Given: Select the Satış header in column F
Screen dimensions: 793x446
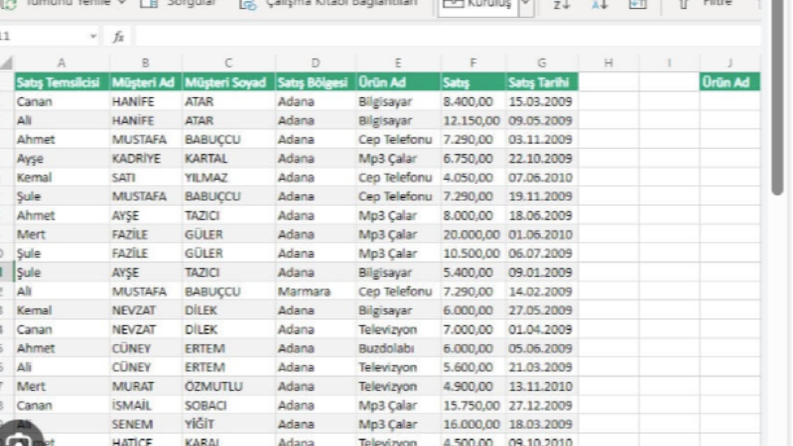Looking at the screenshot, I should 473,82.
